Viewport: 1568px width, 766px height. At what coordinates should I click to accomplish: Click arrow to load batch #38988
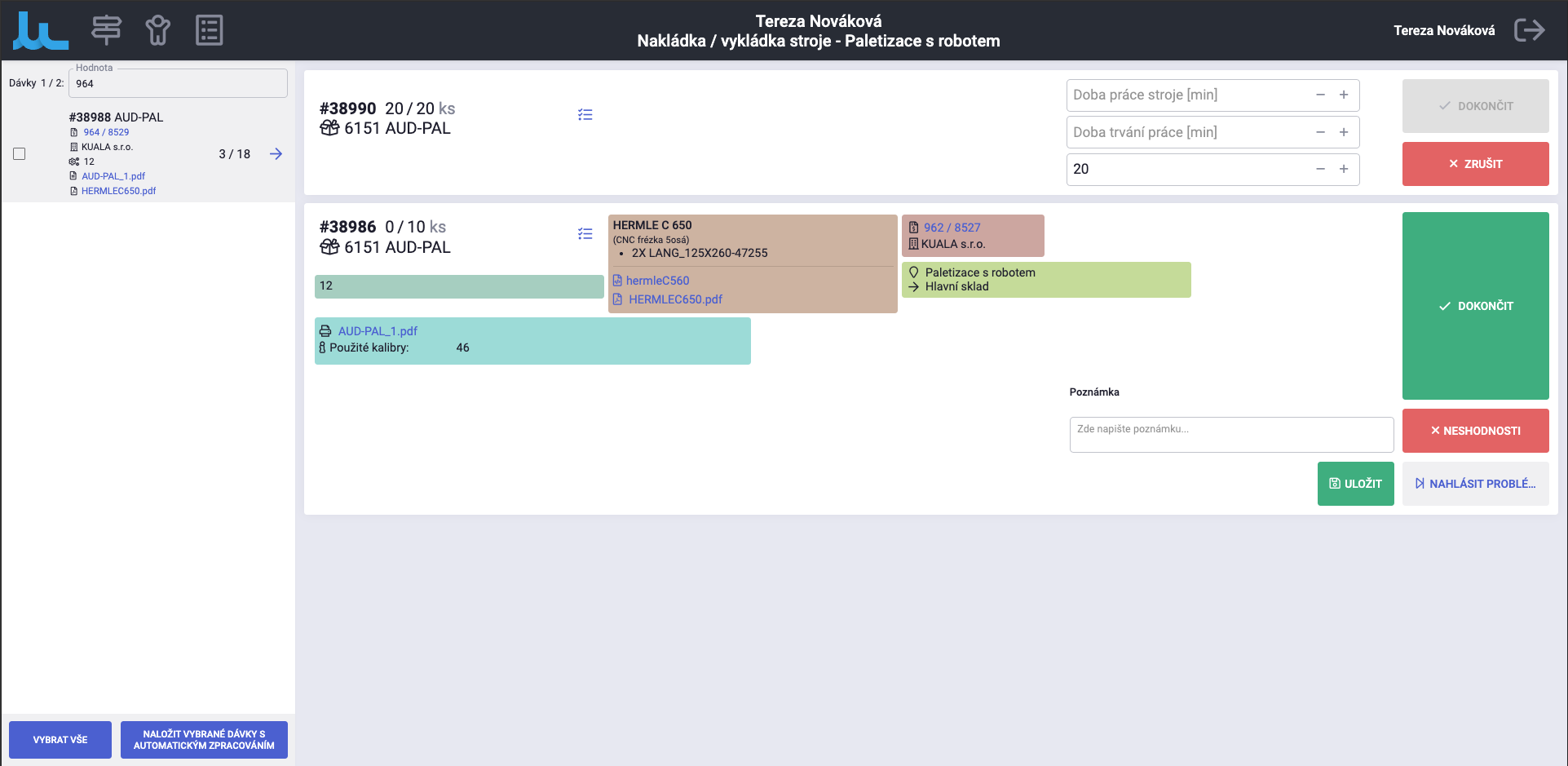(276, 154)
